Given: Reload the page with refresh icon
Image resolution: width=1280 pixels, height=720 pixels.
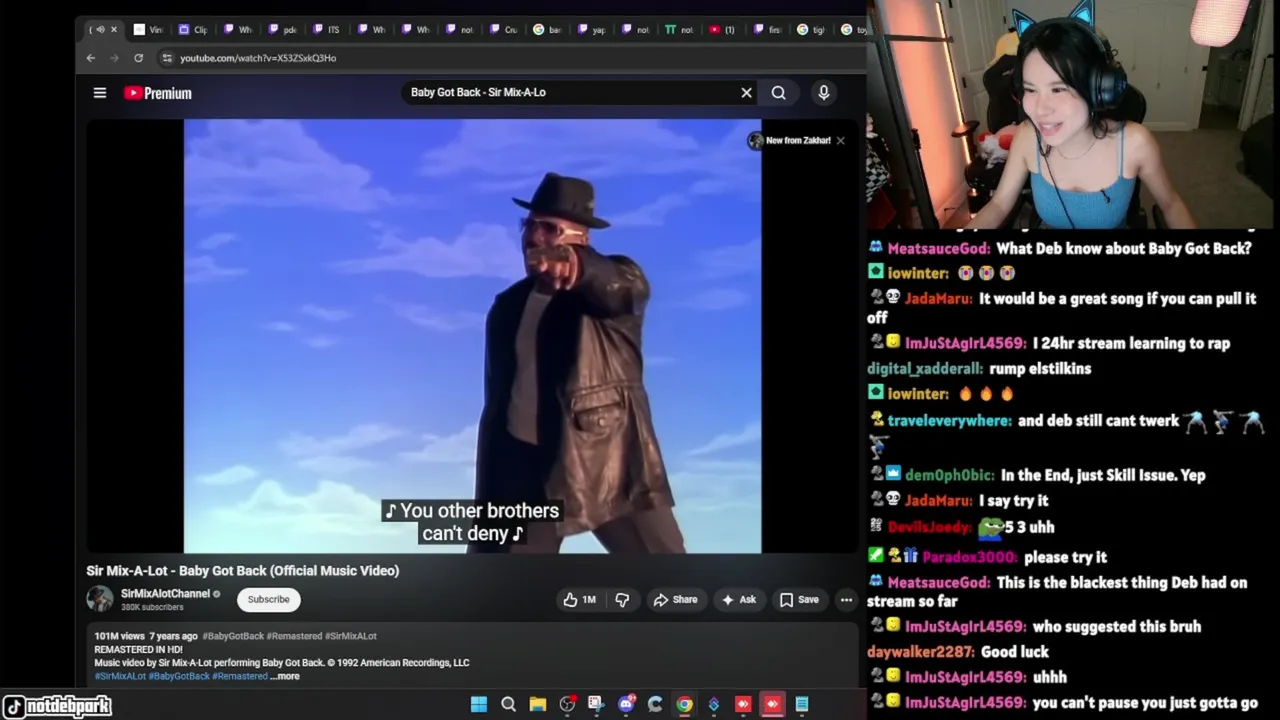Looking at the screenshot, I should coord(138,58).
